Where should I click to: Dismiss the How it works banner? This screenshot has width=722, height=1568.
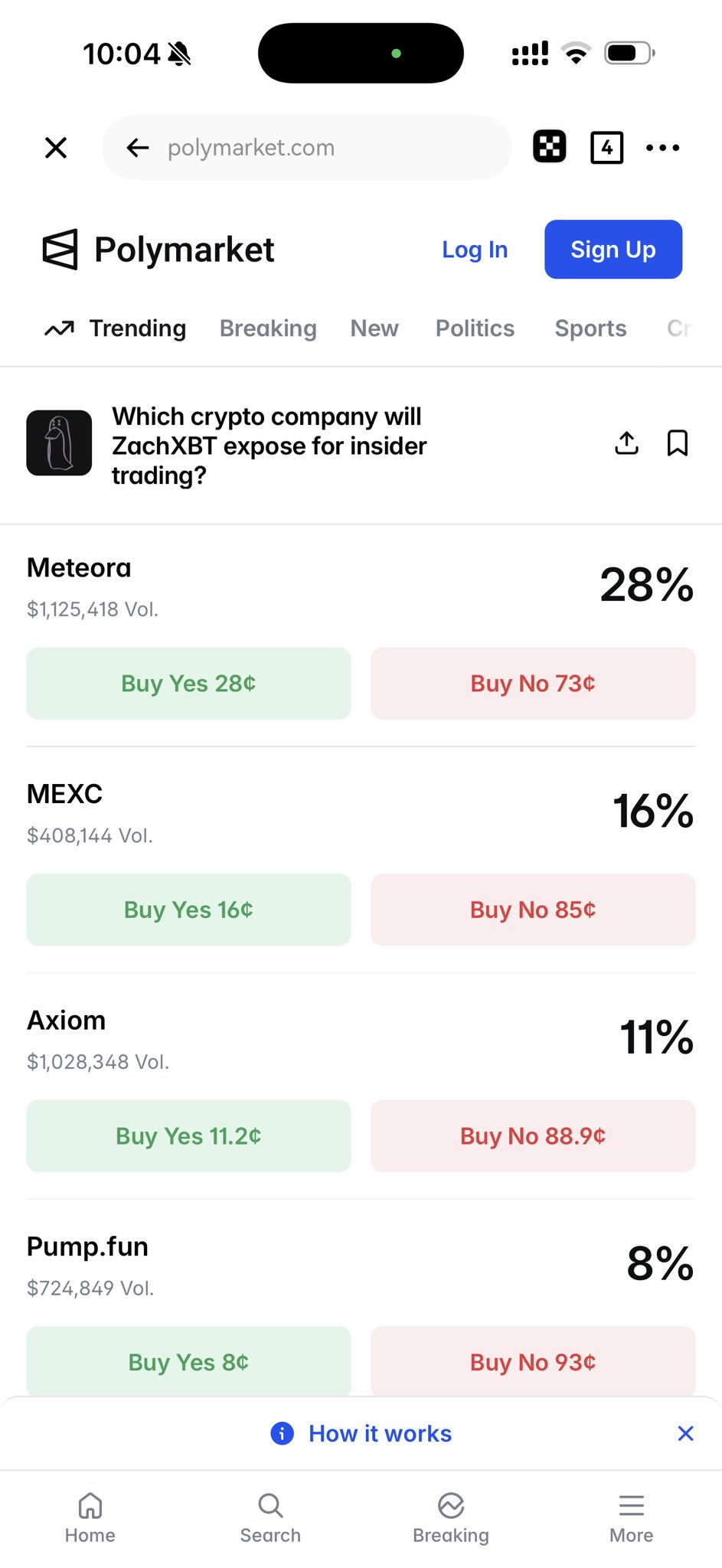pos(685,1433)
